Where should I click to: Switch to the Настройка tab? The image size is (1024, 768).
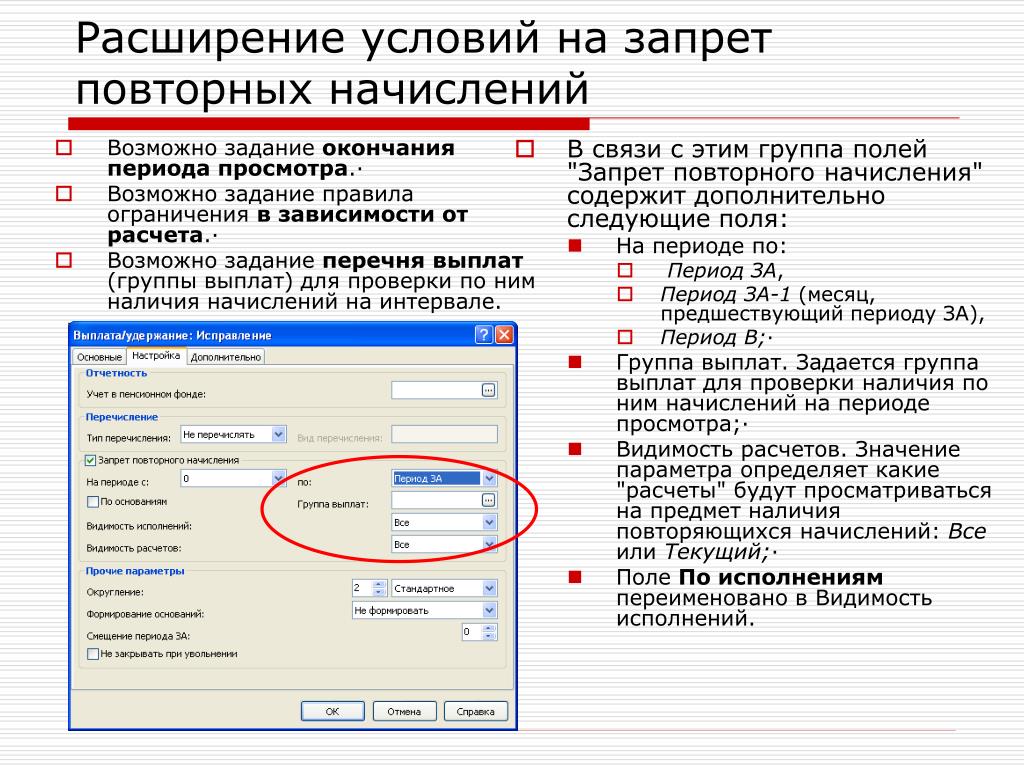[156, 356]
